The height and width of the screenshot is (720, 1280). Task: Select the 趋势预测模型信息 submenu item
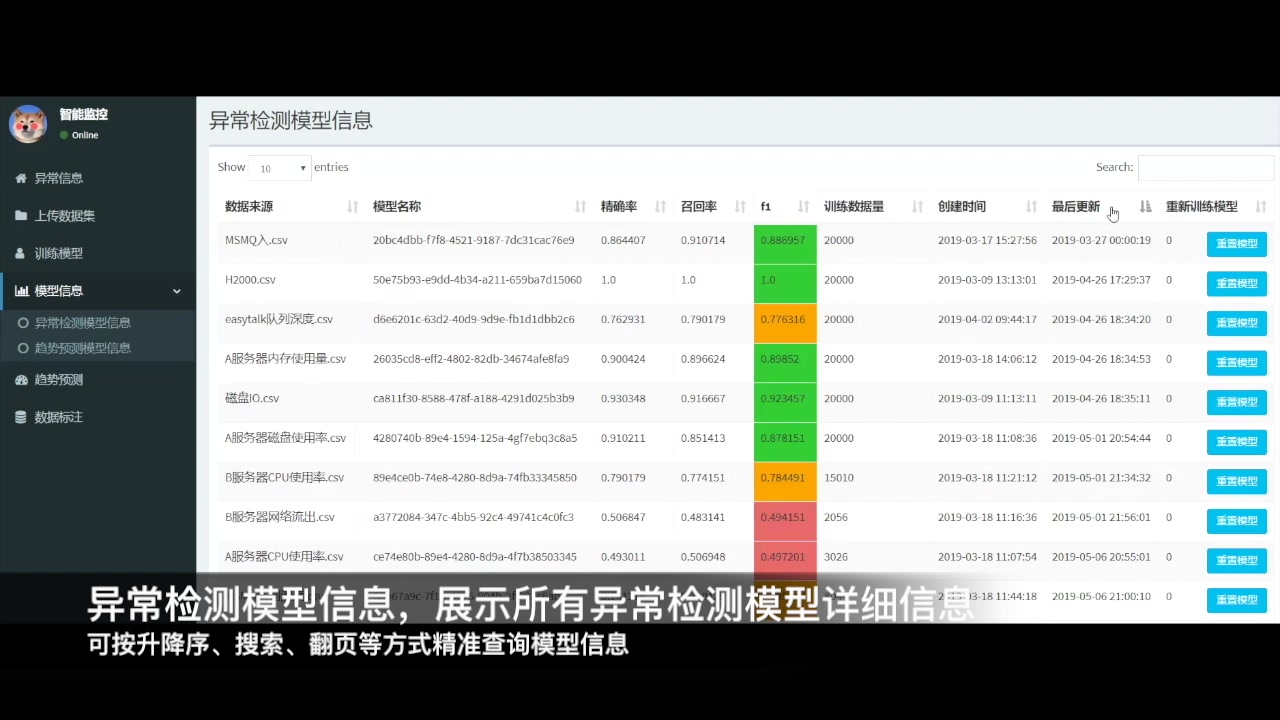[82, 348]
